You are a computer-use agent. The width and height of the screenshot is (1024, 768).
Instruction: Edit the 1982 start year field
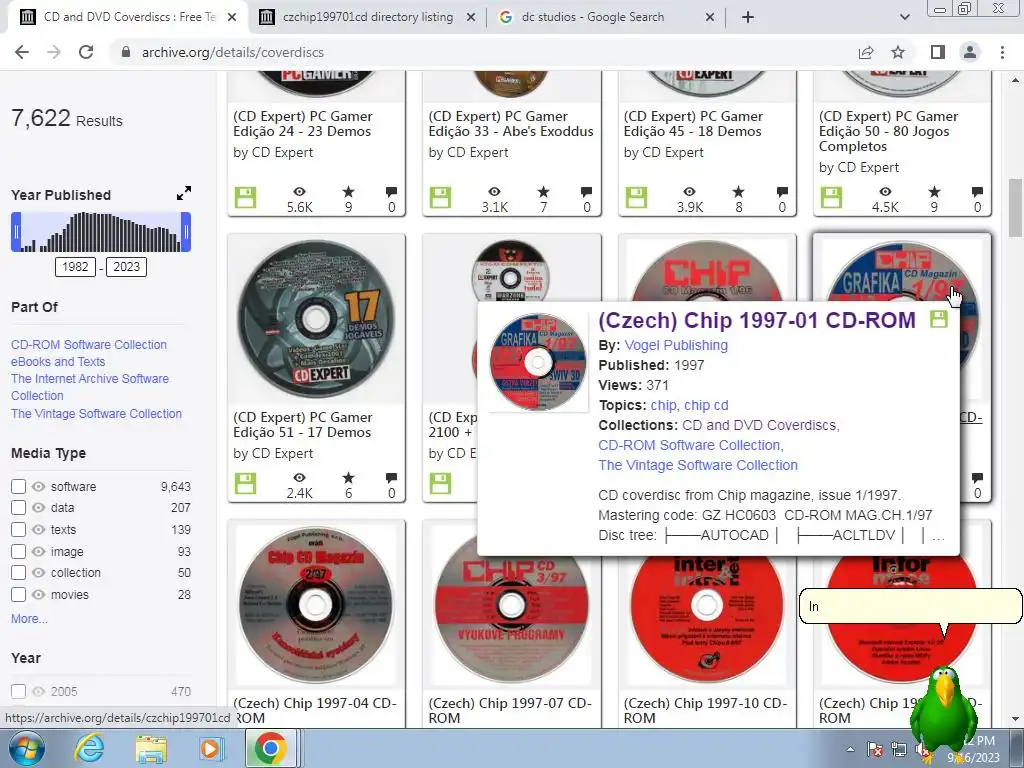point(75,266)
